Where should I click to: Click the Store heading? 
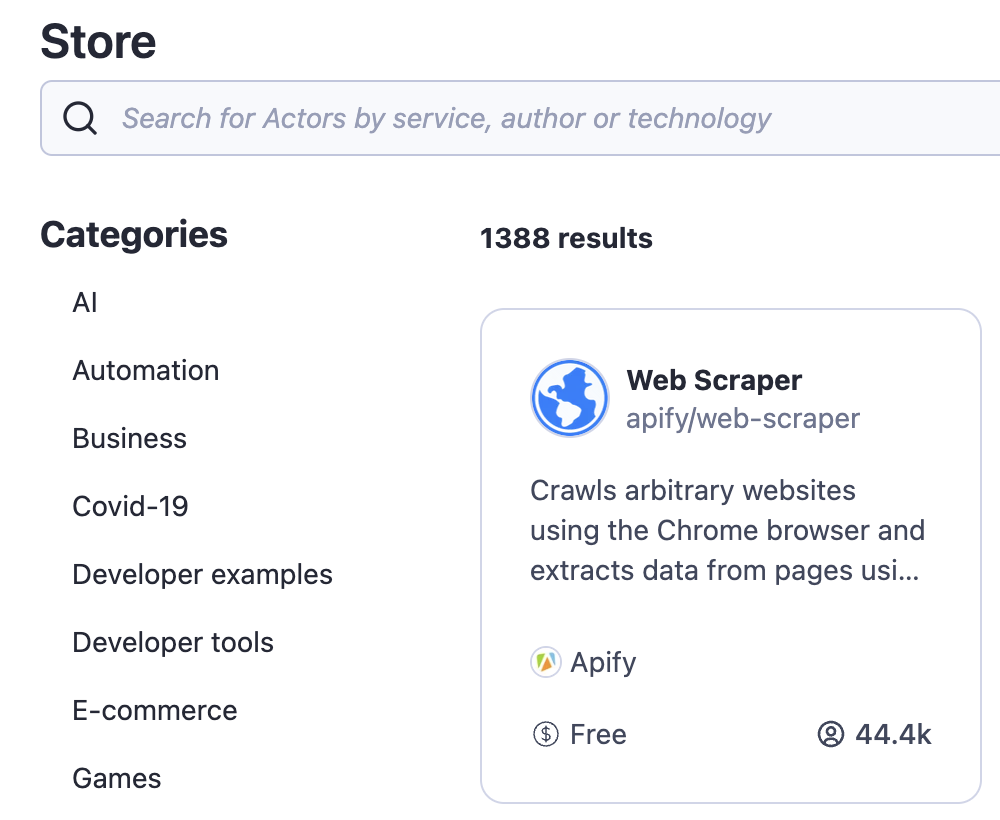pos(97,40)
